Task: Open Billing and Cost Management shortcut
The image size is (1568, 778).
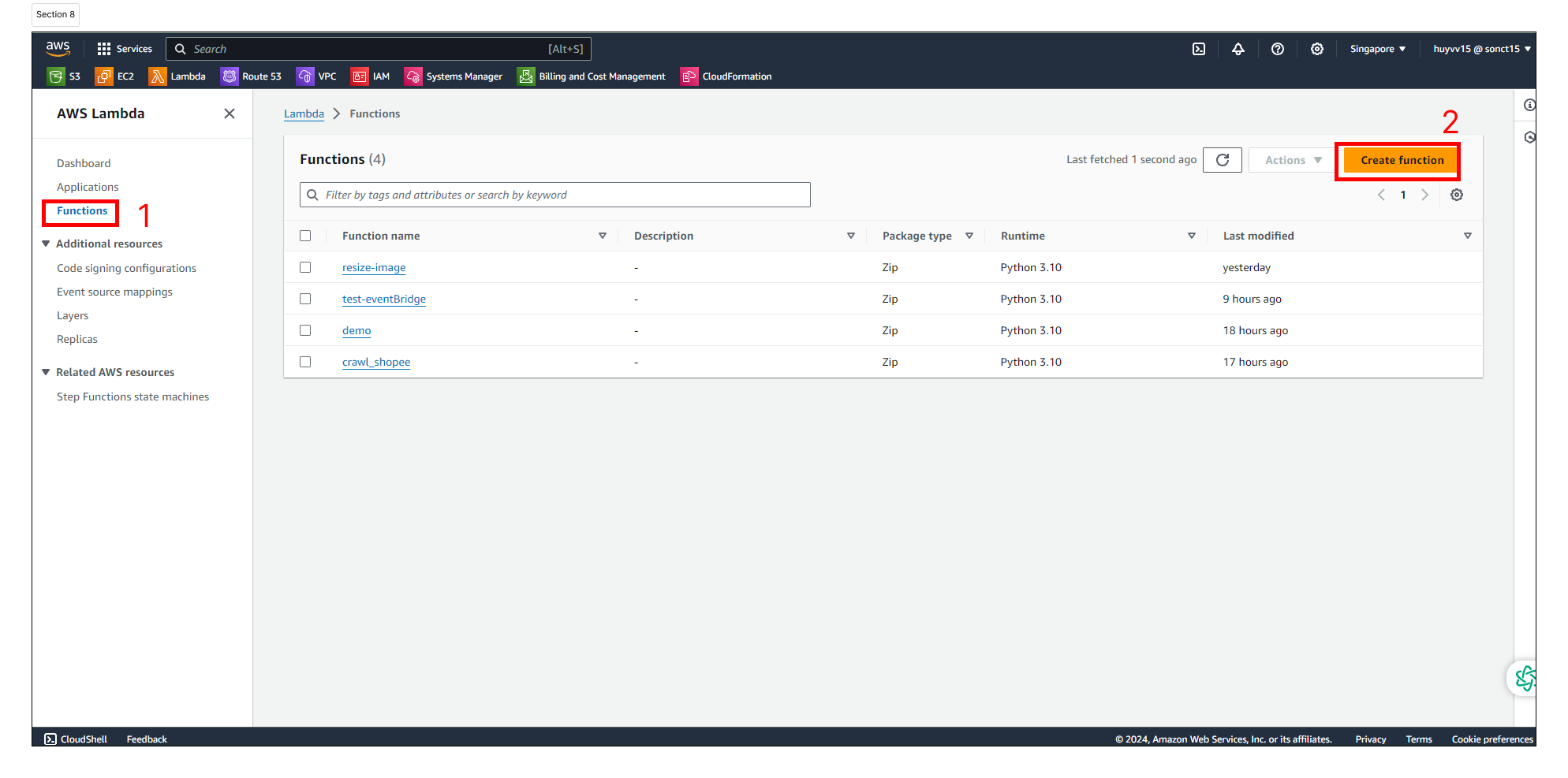Action: pos(592,76)
